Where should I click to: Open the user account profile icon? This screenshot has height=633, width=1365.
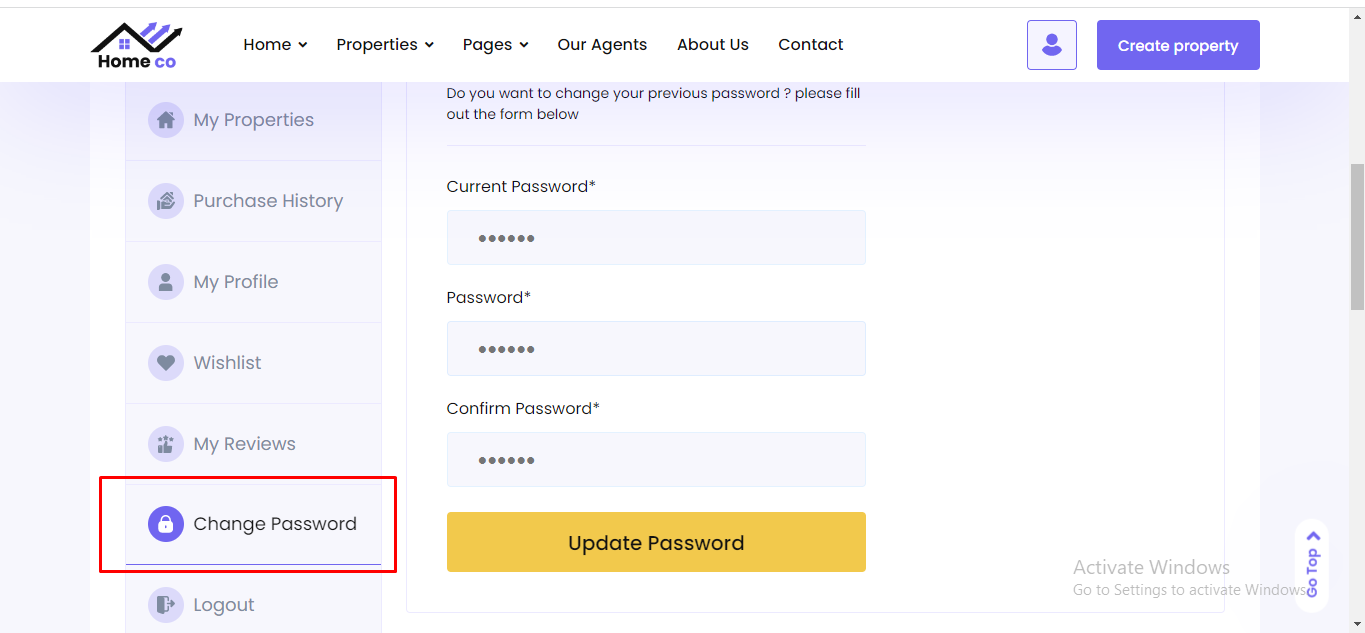click(1051, 45)
